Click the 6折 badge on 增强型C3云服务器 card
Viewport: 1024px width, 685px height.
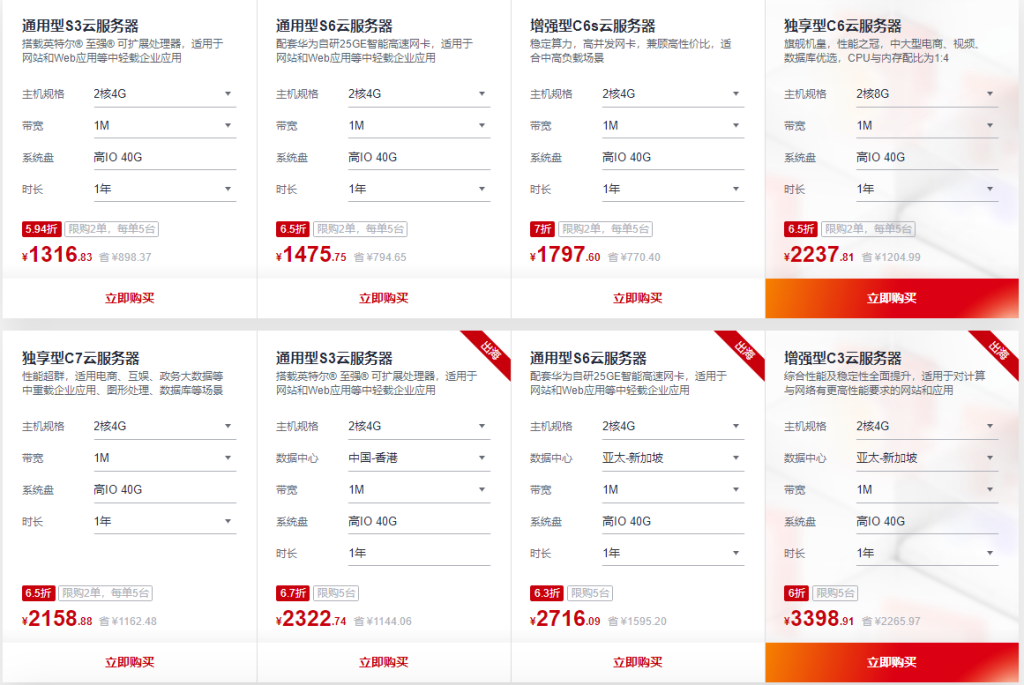click(x=795, y=593)
